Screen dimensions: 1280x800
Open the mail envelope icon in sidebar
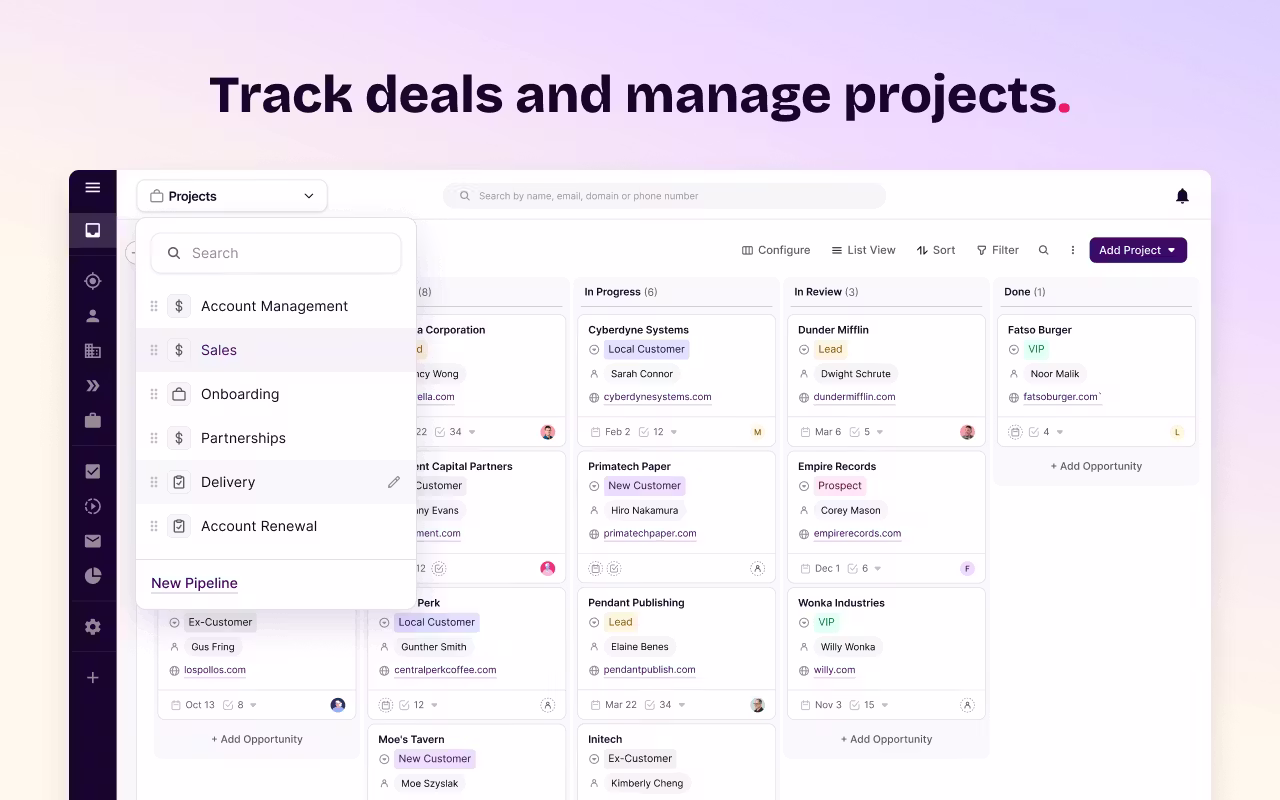point(93,541)
